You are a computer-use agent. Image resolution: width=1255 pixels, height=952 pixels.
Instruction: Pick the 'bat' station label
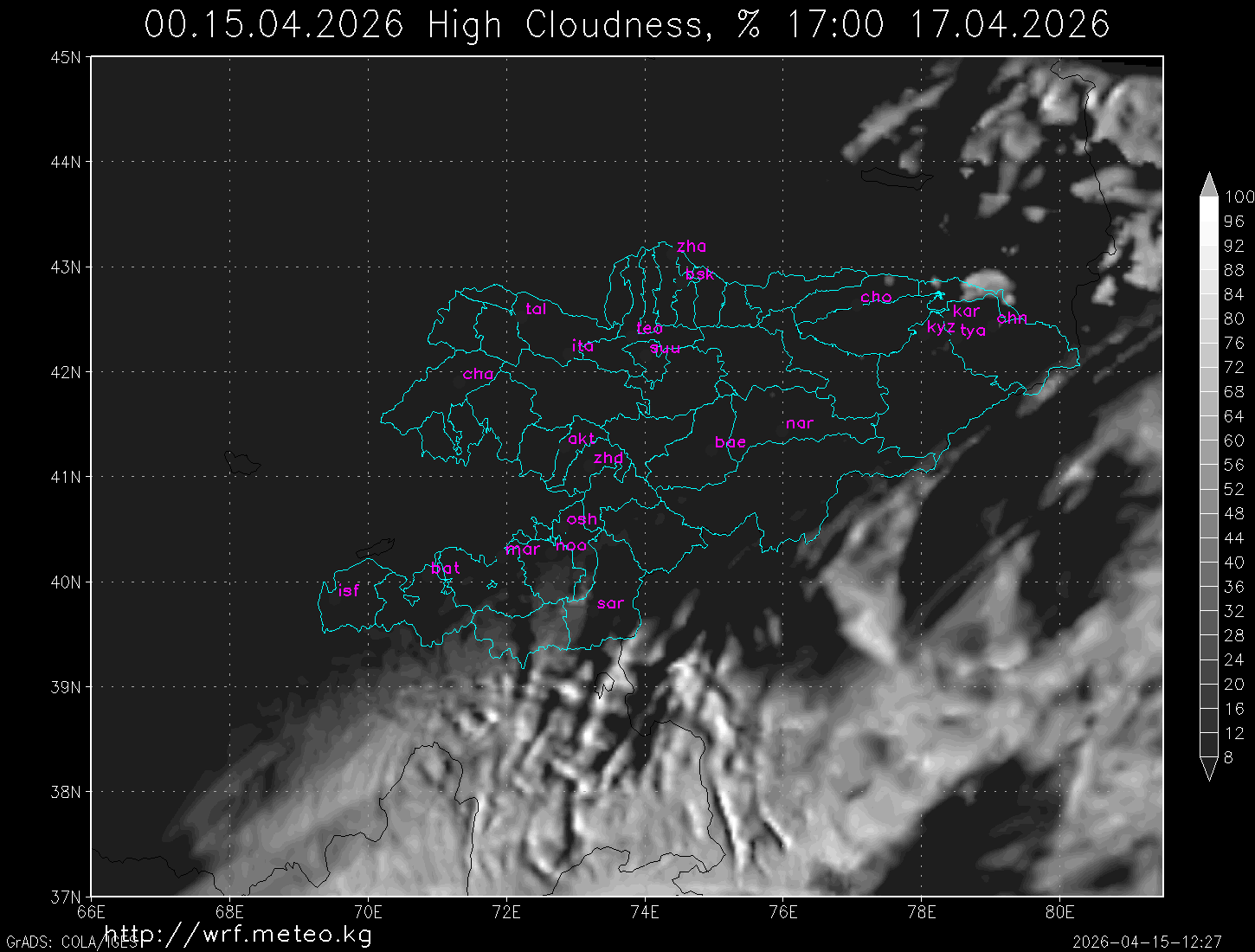coord(446,569)
